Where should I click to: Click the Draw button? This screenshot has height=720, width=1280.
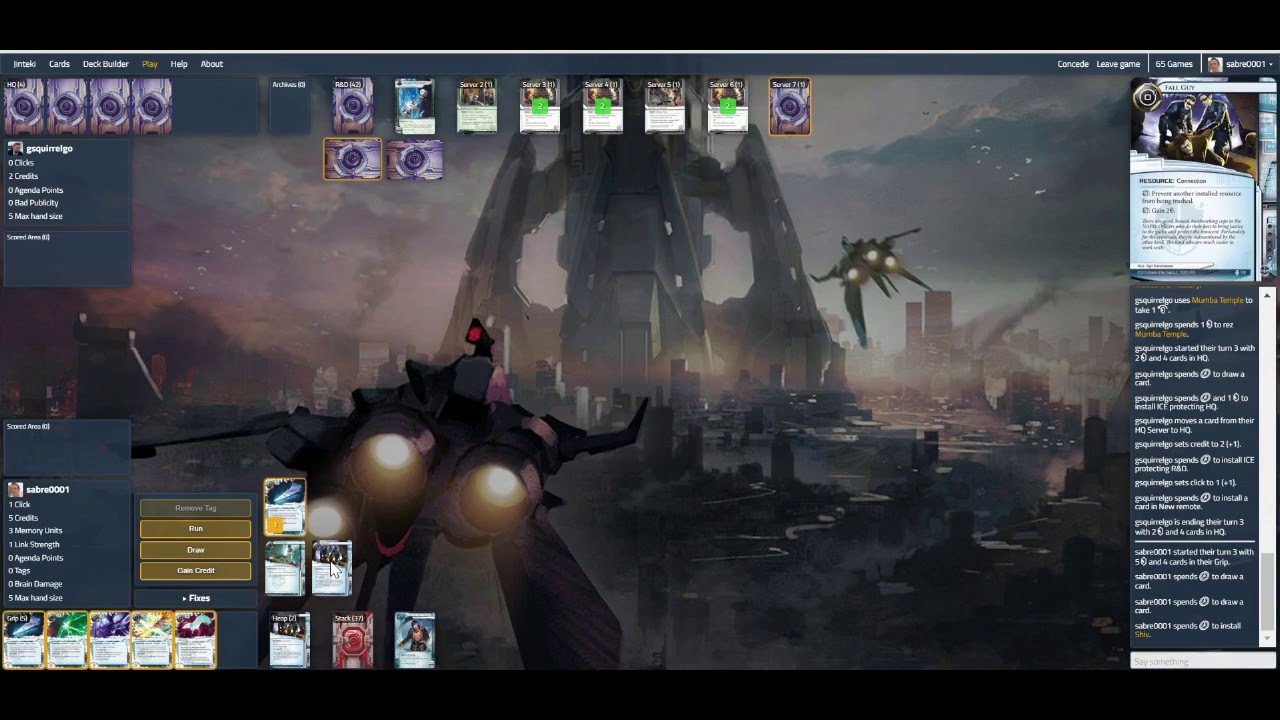(x=195, y=549)
